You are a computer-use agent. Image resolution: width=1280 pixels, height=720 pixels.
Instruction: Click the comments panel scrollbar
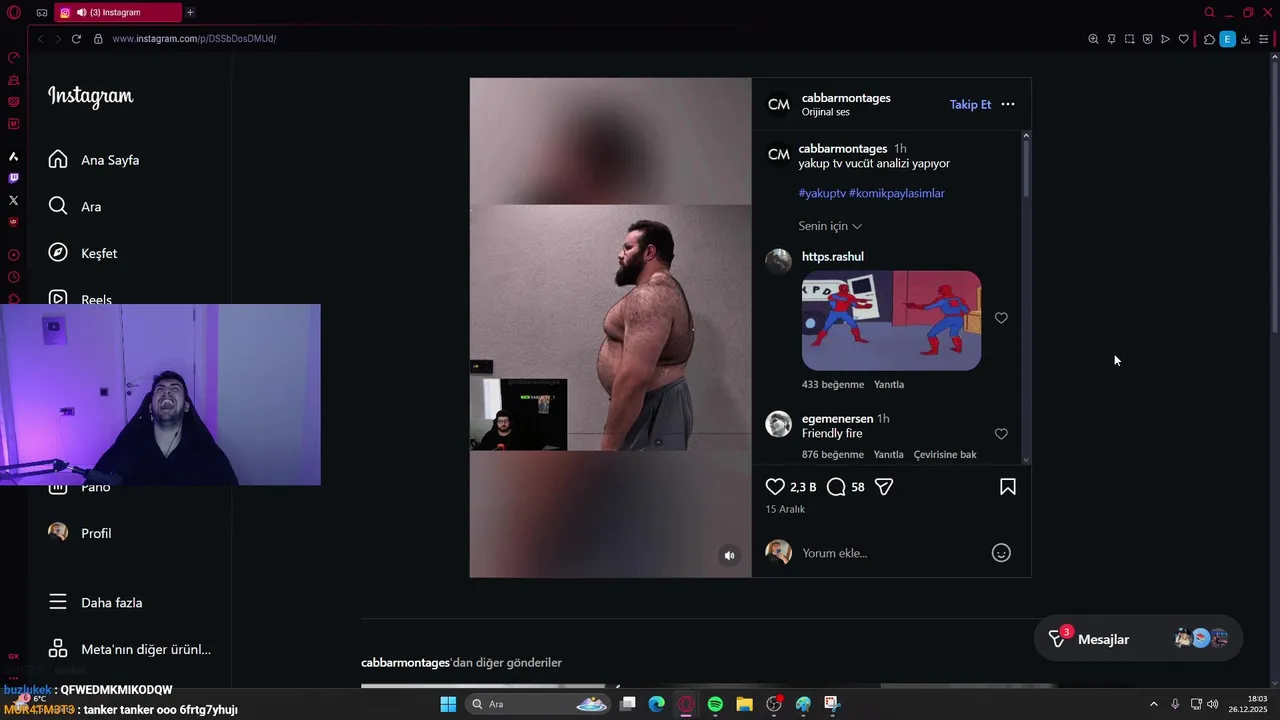click(x=1026, y=169)
